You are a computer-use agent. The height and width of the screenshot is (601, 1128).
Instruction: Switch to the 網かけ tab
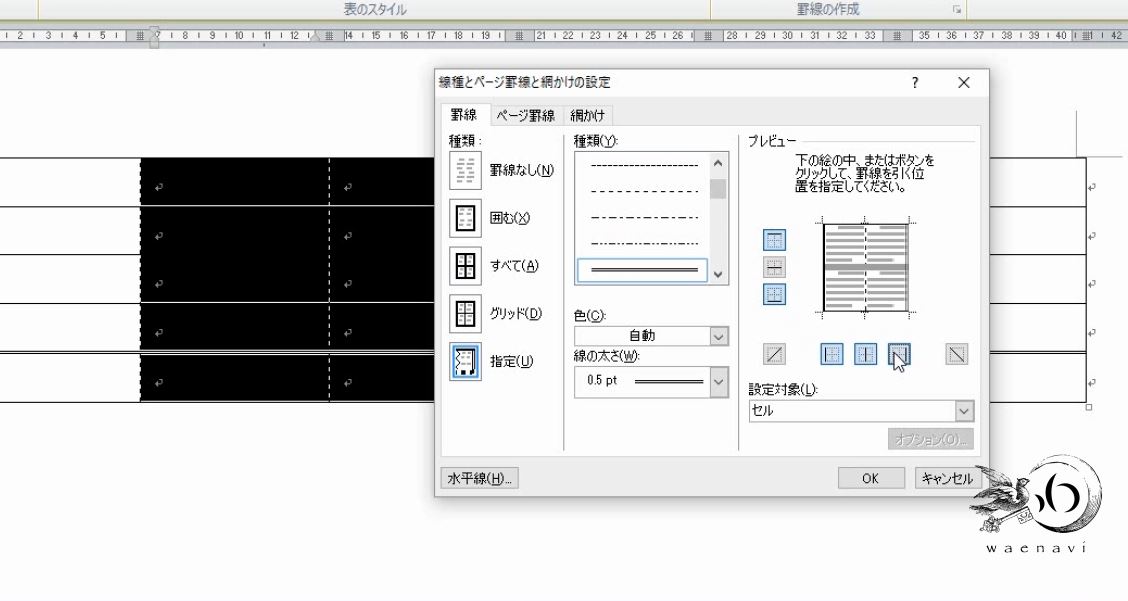click(x=588, y=116)
